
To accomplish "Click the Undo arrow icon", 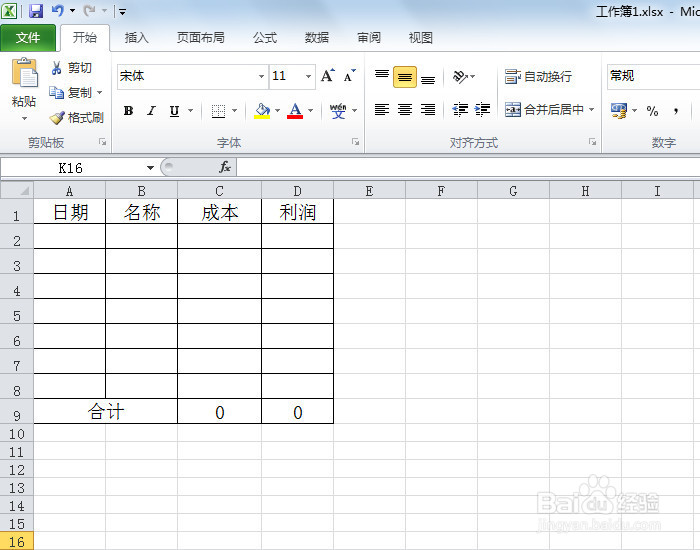I will point(58,10).
